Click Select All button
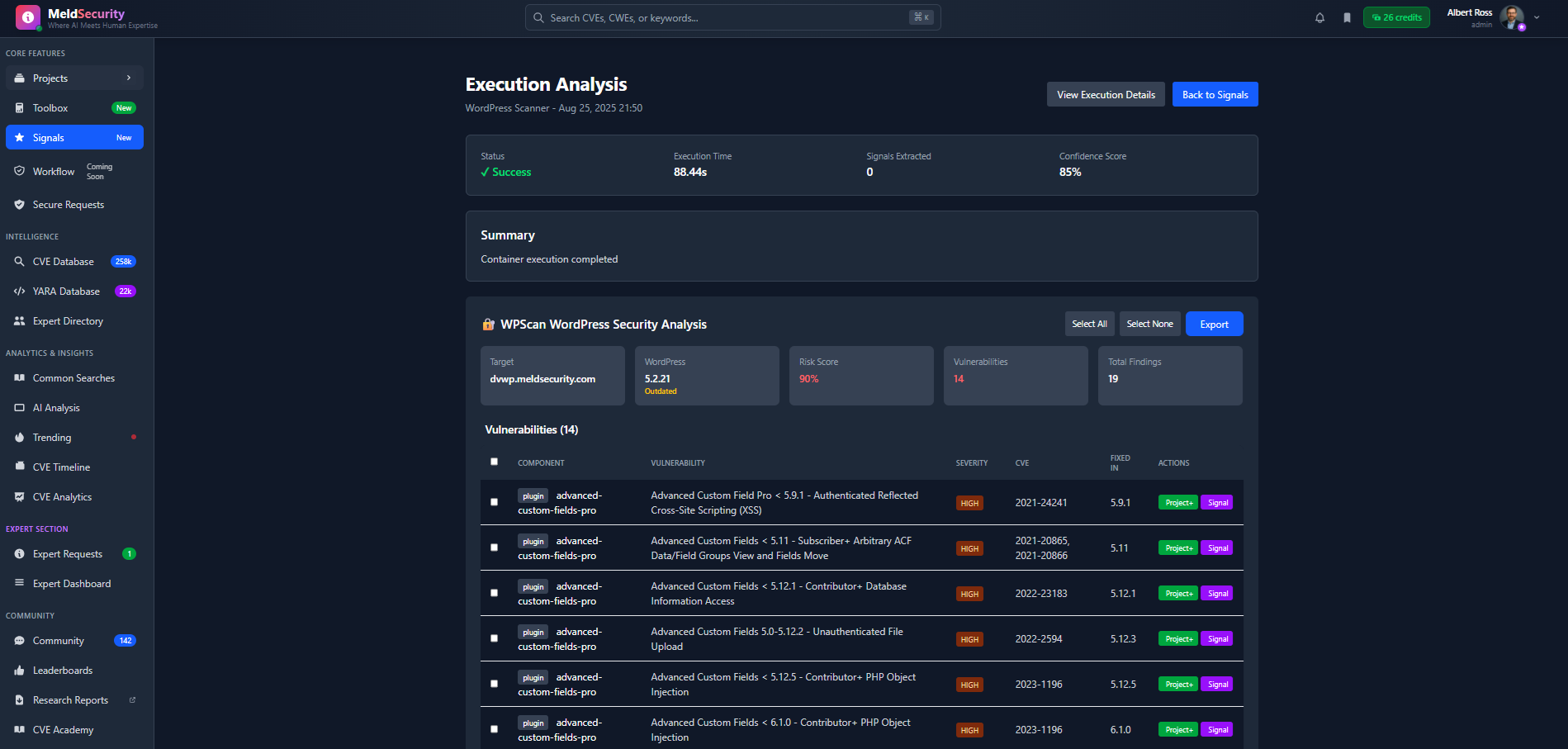 click(1089, 324)
